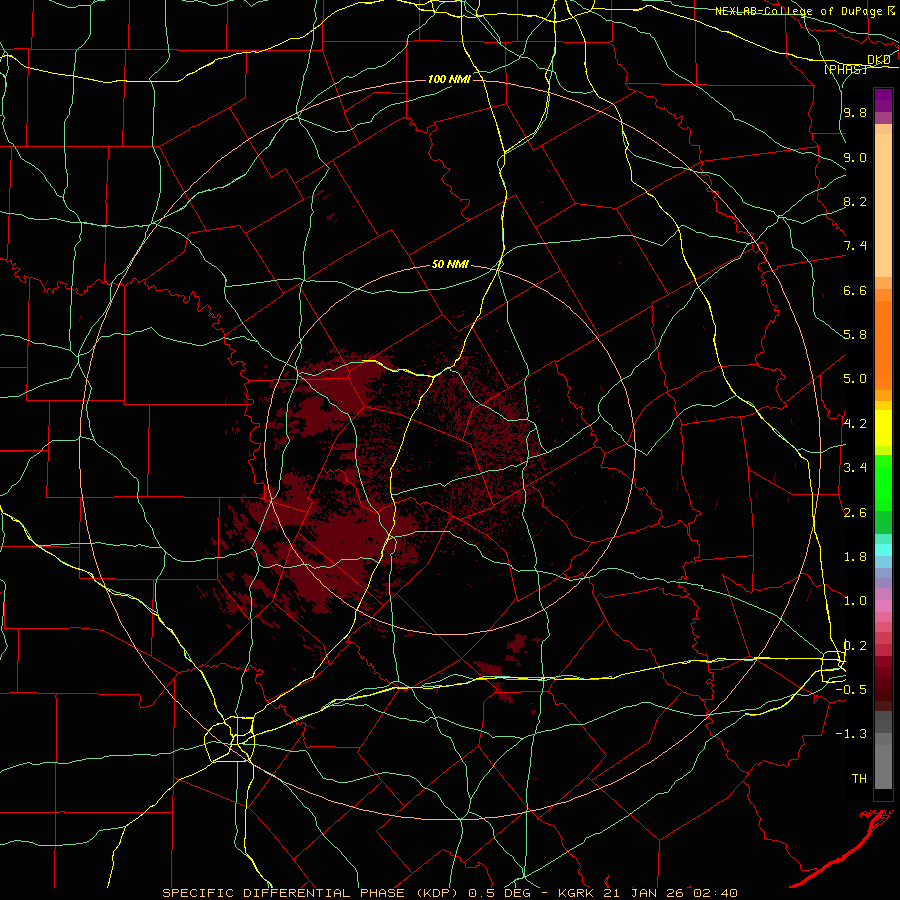Select the 8.2 value on color scale

tap(855, 201)
